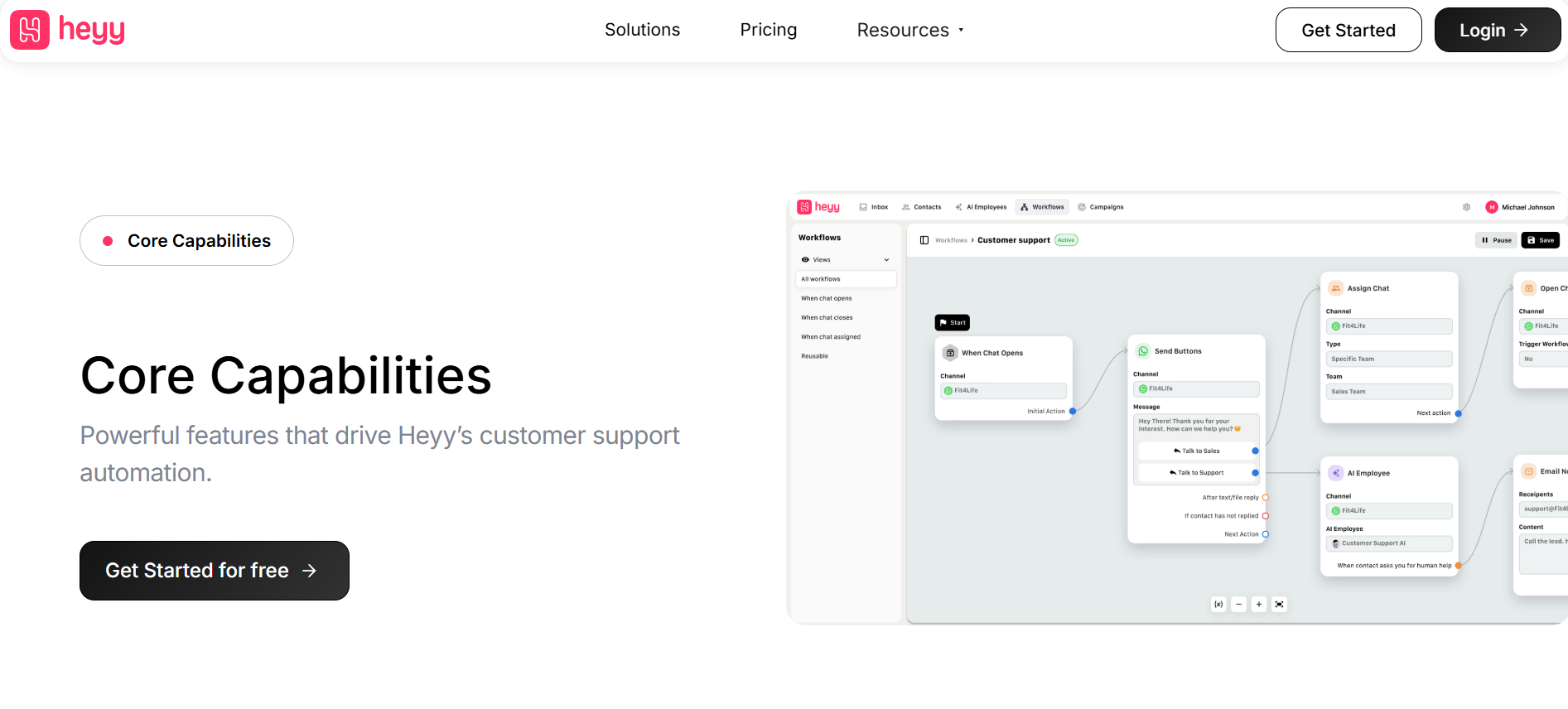Toggle the sidebar panel icon beside Workflows breadcrumb
Screen dimensions: 1568x709
point(924,240)
